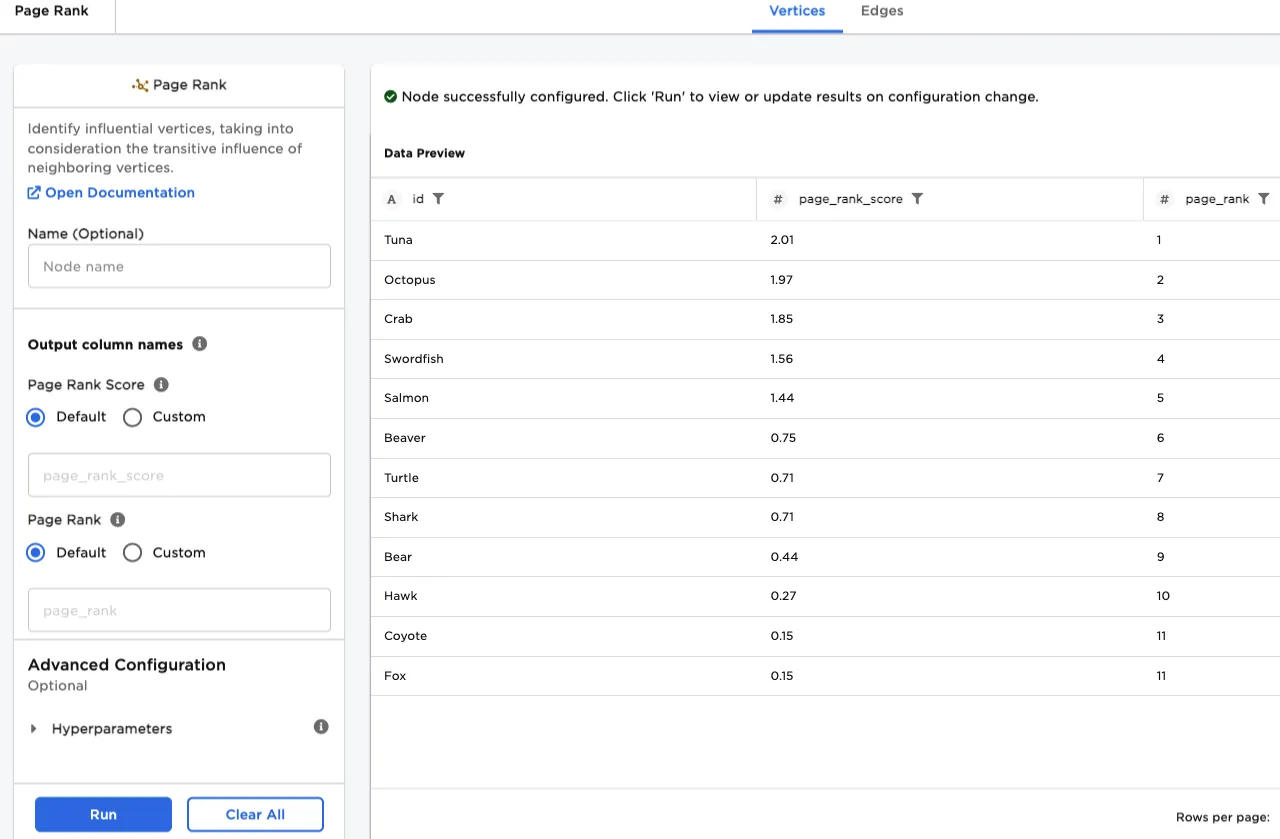Click the page_rank_score text field
This screenshot has width=1280, height=839.
coord(179,476)
